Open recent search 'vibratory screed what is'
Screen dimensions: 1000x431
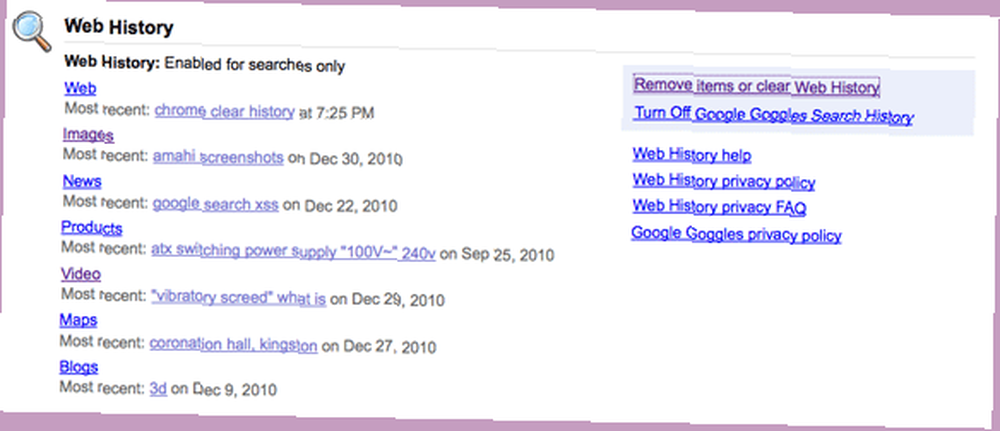(x=239, y=298)
